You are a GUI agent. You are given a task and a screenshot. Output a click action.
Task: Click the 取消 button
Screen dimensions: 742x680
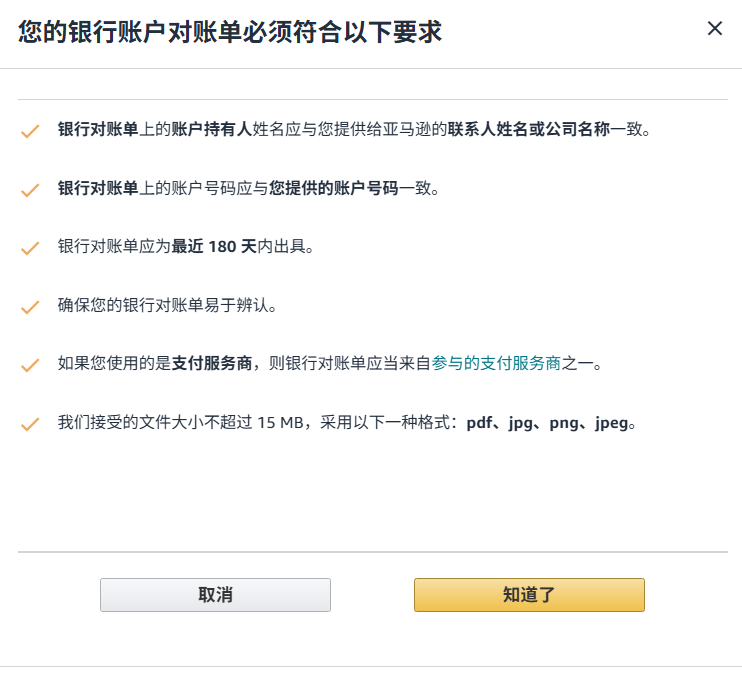click(x=215, y=595)
